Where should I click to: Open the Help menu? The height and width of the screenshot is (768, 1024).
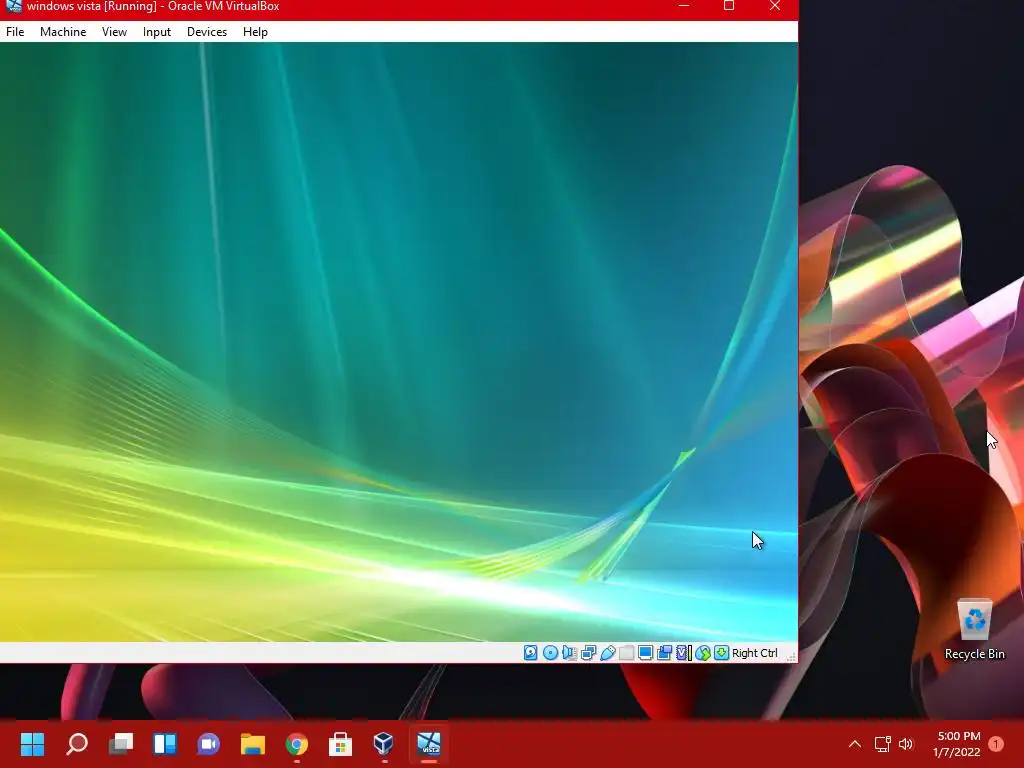(x=255, y=32)
